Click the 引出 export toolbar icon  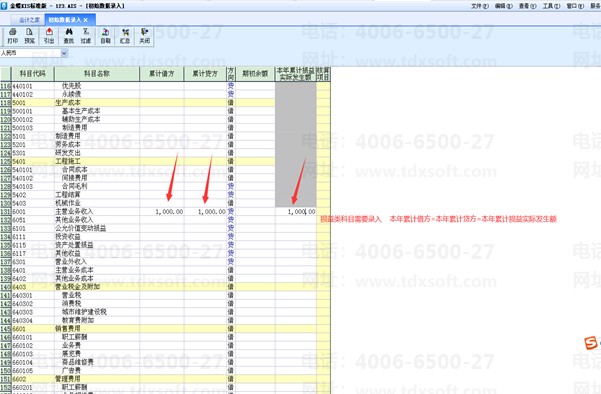(49, 36)
